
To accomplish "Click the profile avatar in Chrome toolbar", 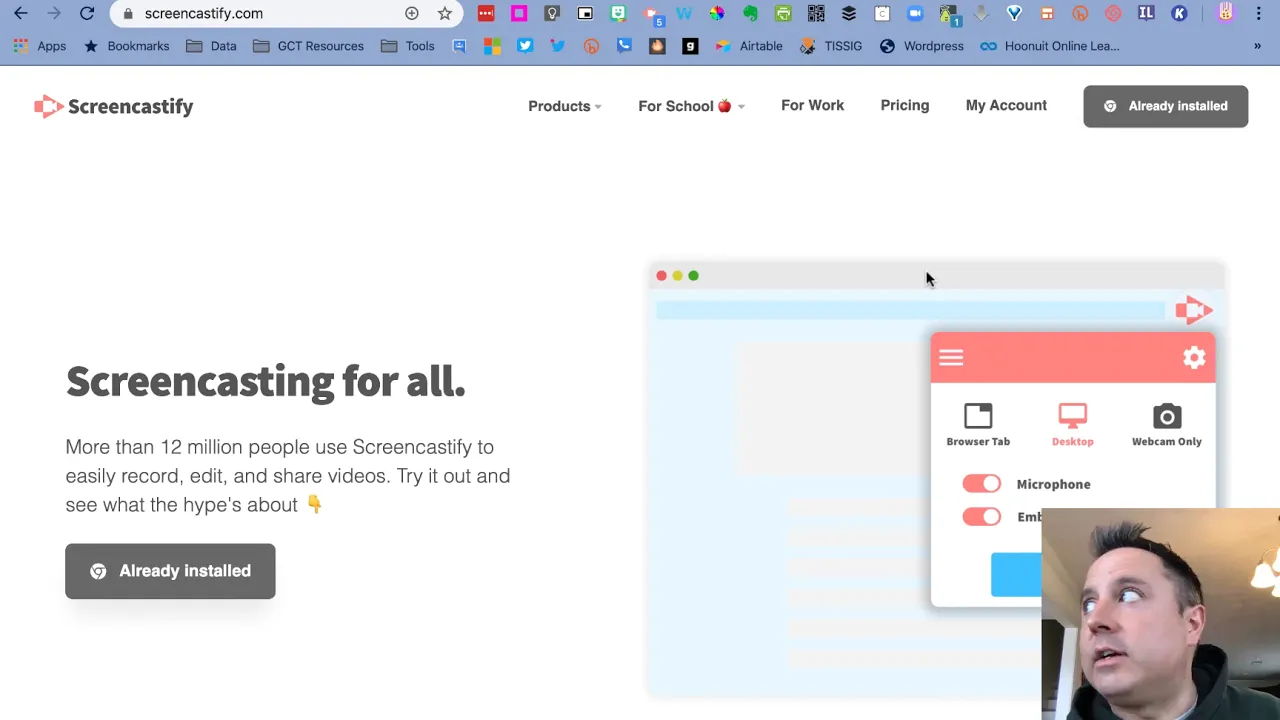I will tap(1225, 13).
